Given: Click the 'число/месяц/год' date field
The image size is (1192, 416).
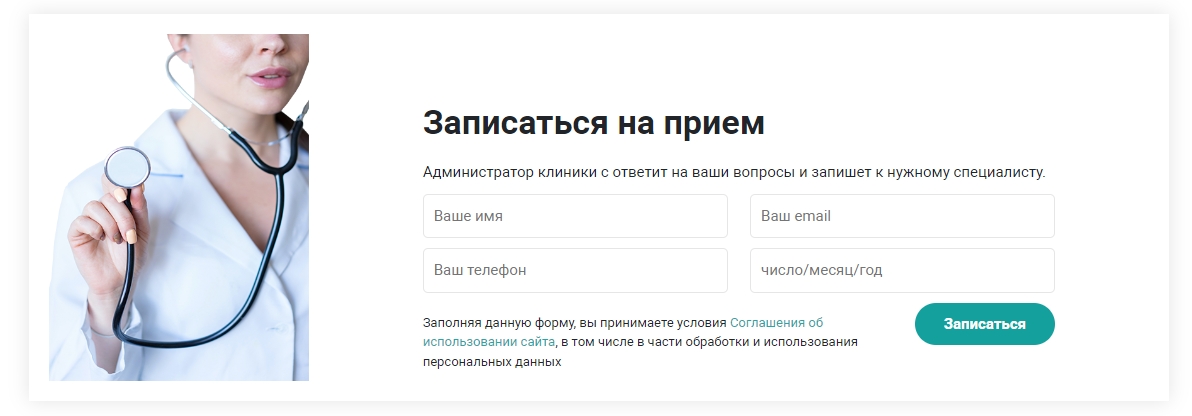Looking at the screenshot, I should point(902,270).
